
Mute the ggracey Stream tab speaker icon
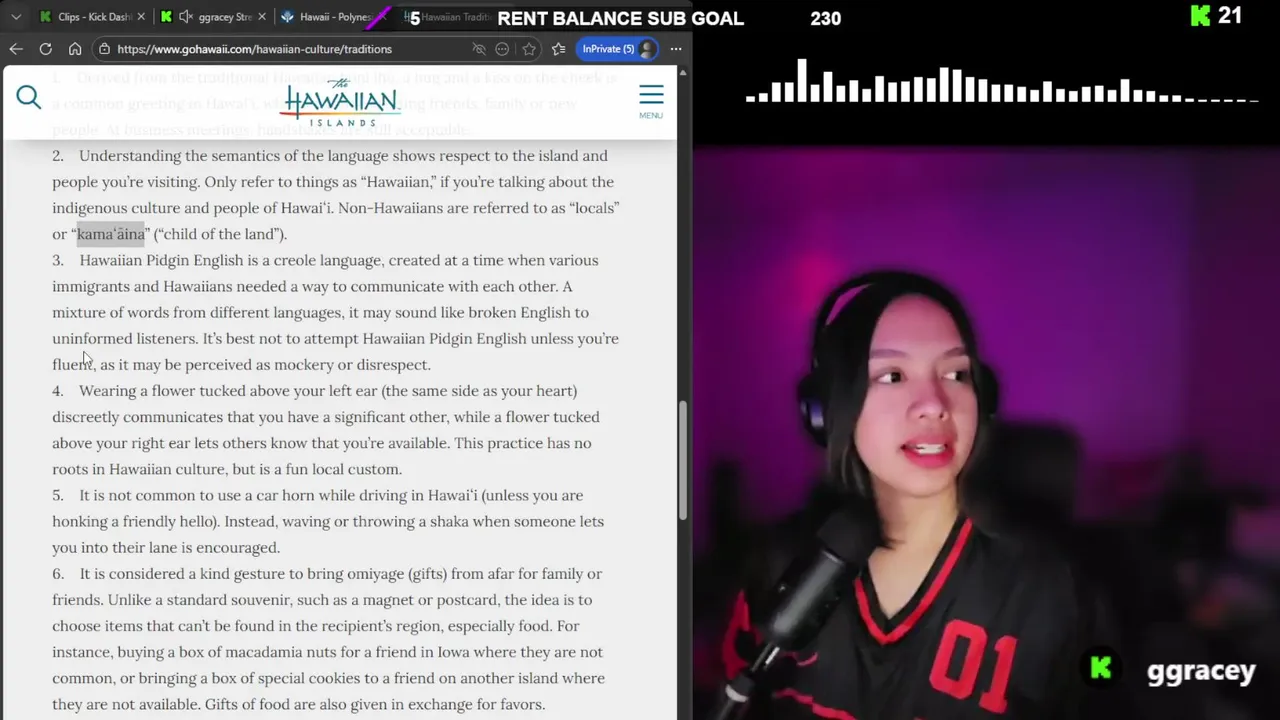[x=184, y=17]
